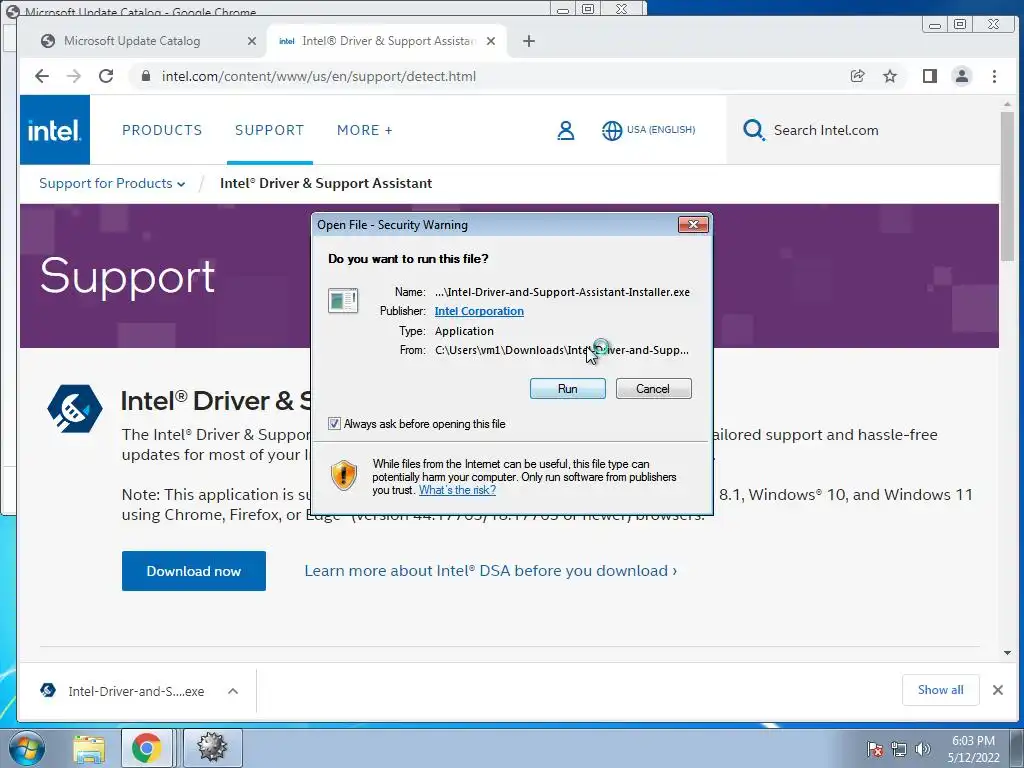Cancel the Open File security dialog
Viewport: 1024px width, 768px height.
pos(653,389)
